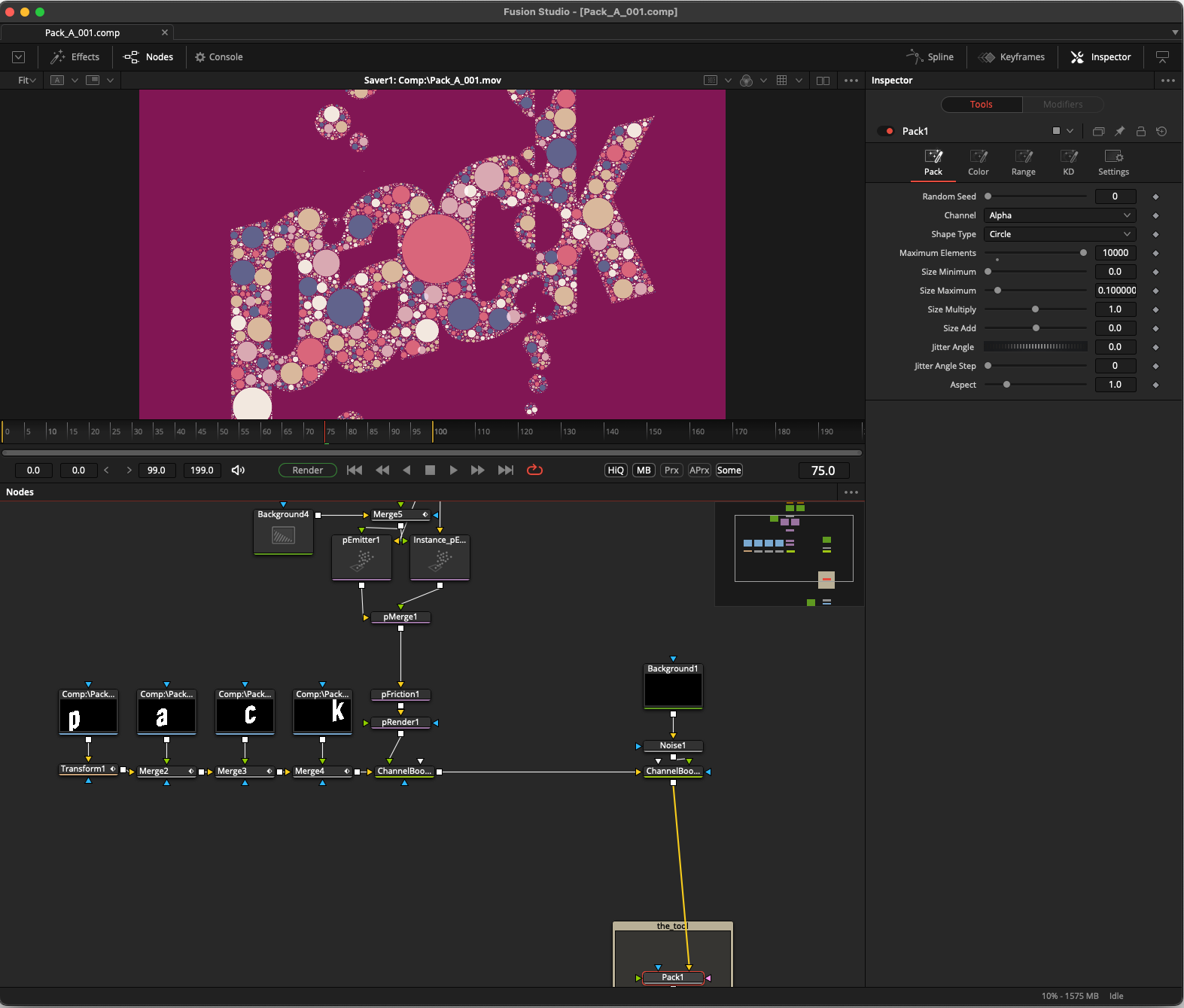This screenshot has width=1184, height=1008.
Task: Click the Maximum Elements value field 10000
Action: click(x=1116, y=253)
